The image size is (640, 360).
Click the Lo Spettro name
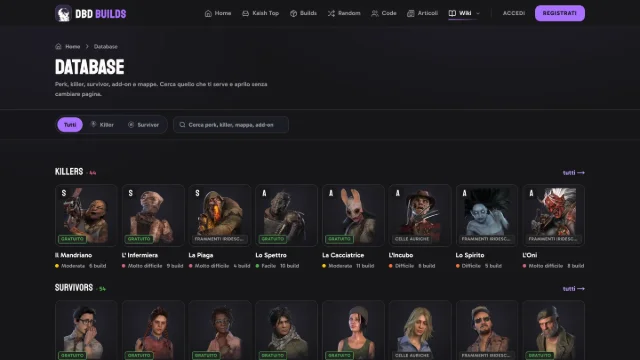tap(271, 255)
